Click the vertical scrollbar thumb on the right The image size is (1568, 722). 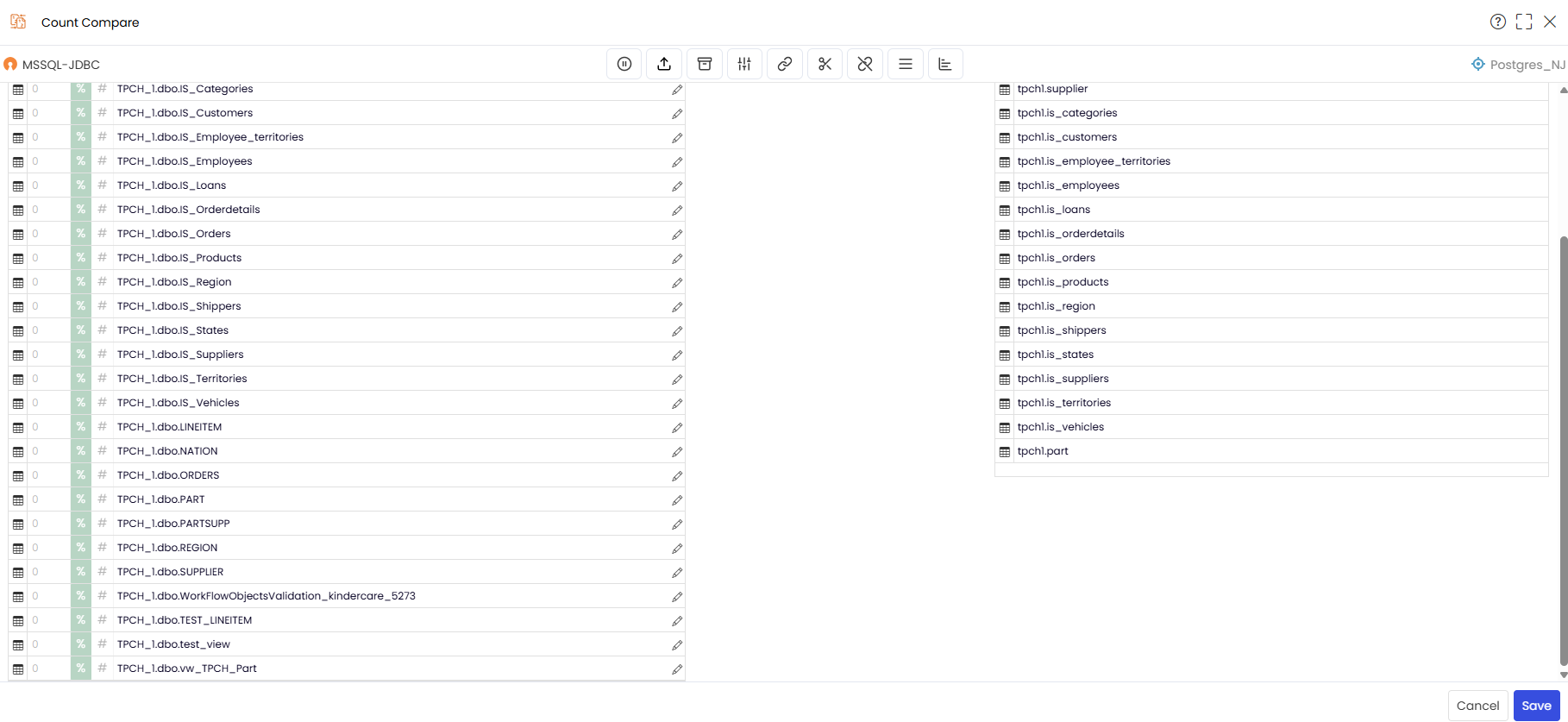tap(1563, 451)
